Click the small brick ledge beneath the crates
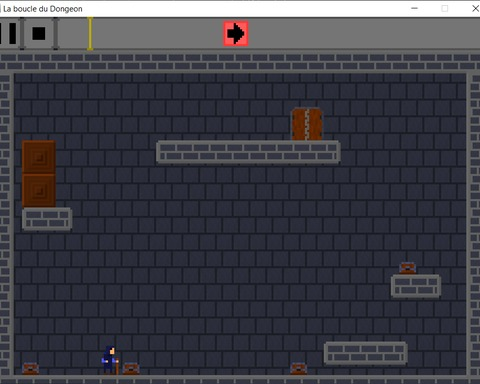480x384 pixels. (47, 219)
